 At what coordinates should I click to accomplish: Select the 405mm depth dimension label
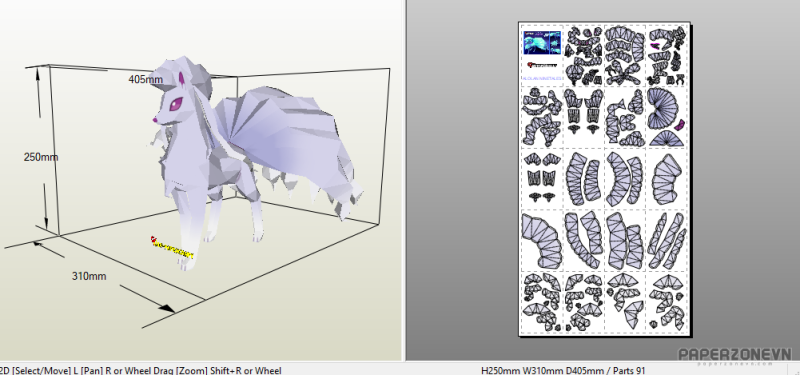coord(145,79)
